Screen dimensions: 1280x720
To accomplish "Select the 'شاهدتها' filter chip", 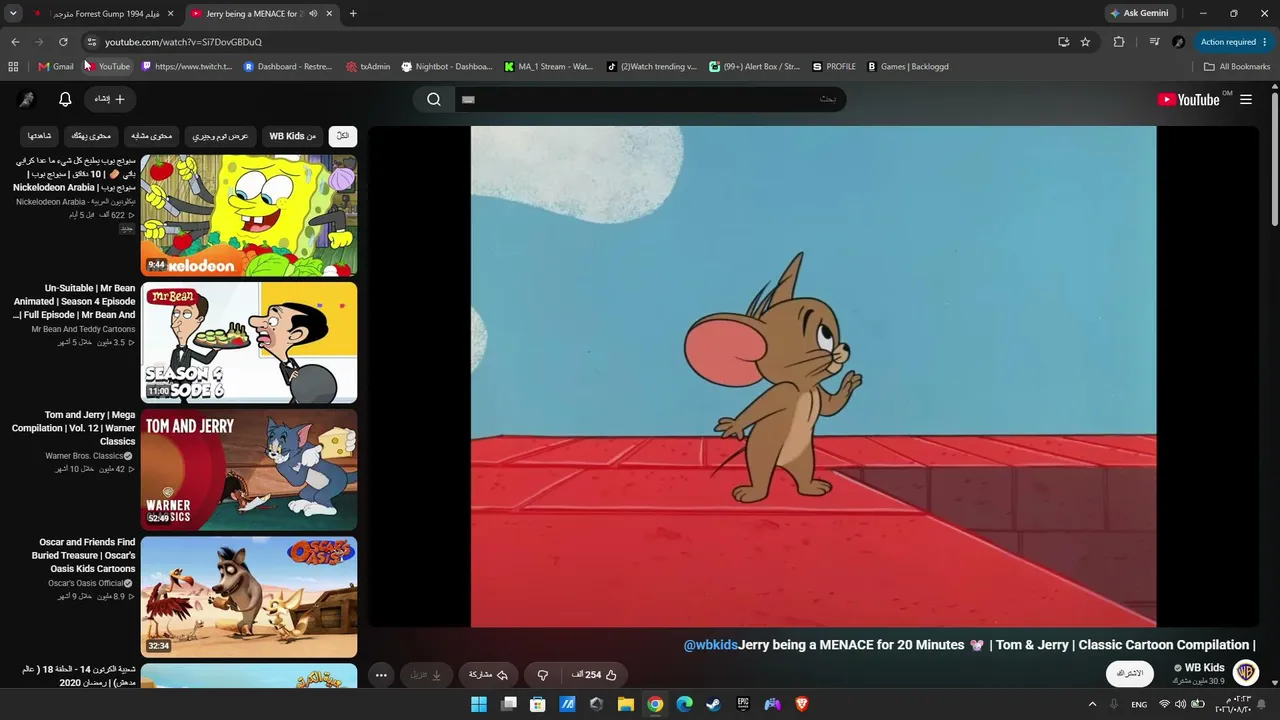I will [x=40, y=136].
